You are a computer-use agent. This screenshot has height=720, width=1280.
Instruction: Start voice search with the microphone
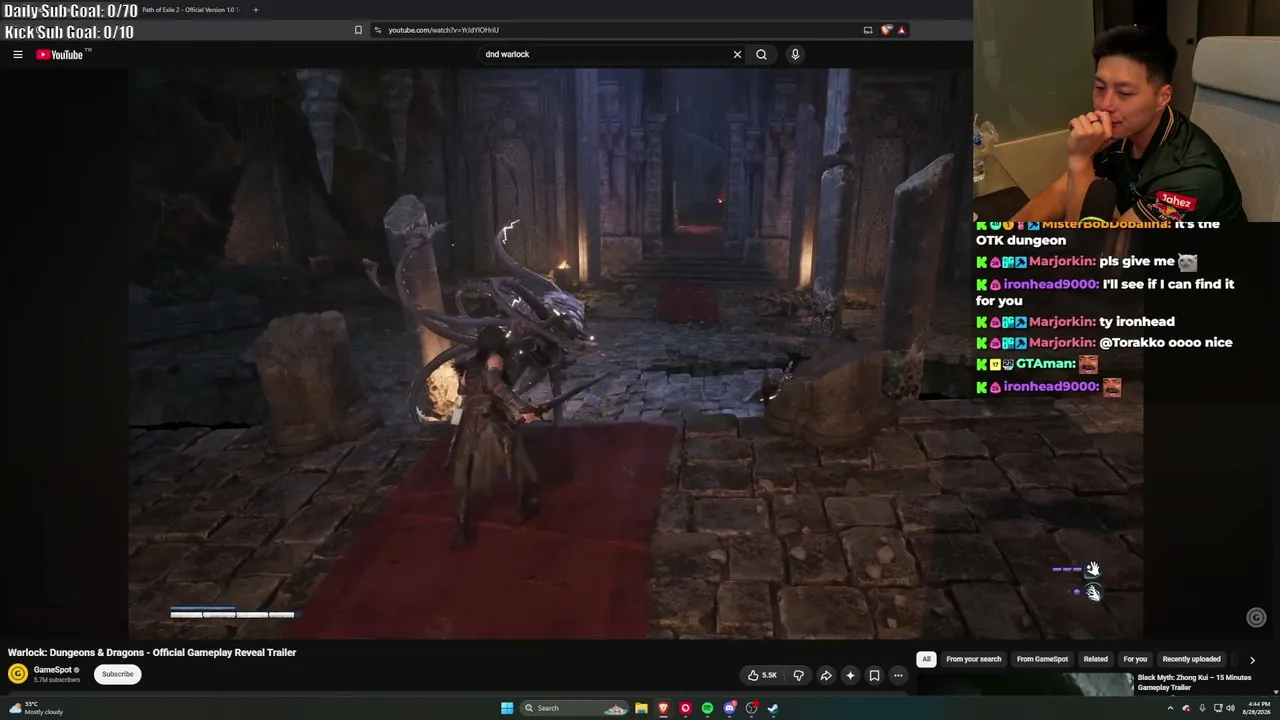pos(795,55)
